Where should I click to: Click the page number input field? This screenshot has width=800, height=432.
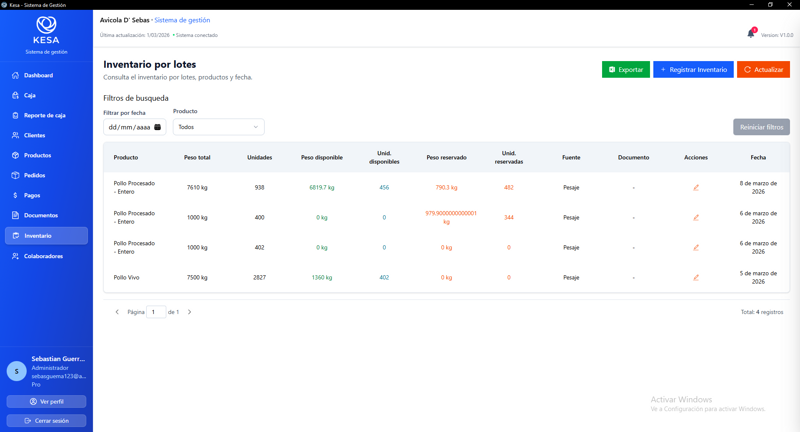point(156,312)
